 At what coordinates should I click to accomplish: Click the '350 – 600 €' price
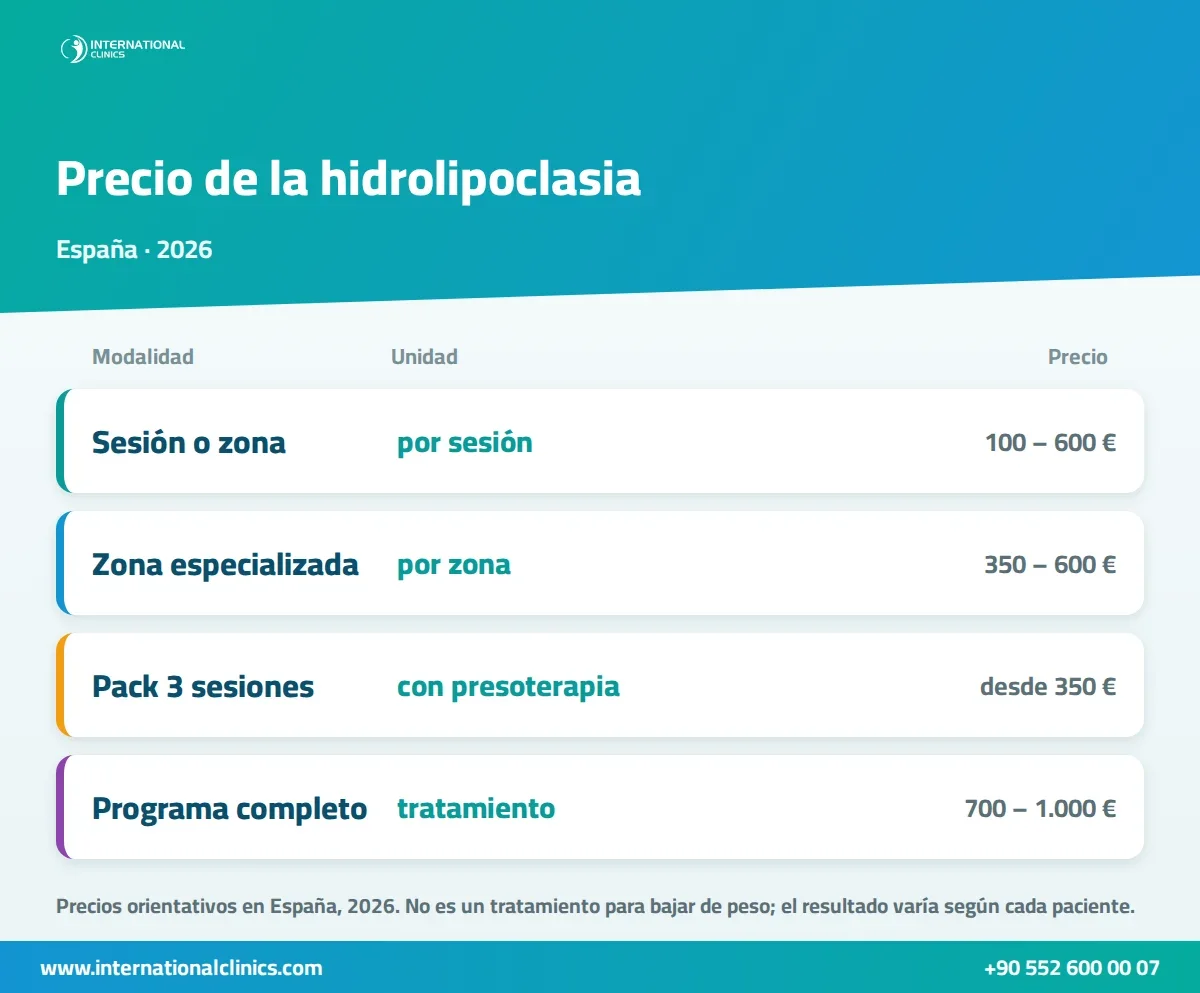coord(1050,564)
